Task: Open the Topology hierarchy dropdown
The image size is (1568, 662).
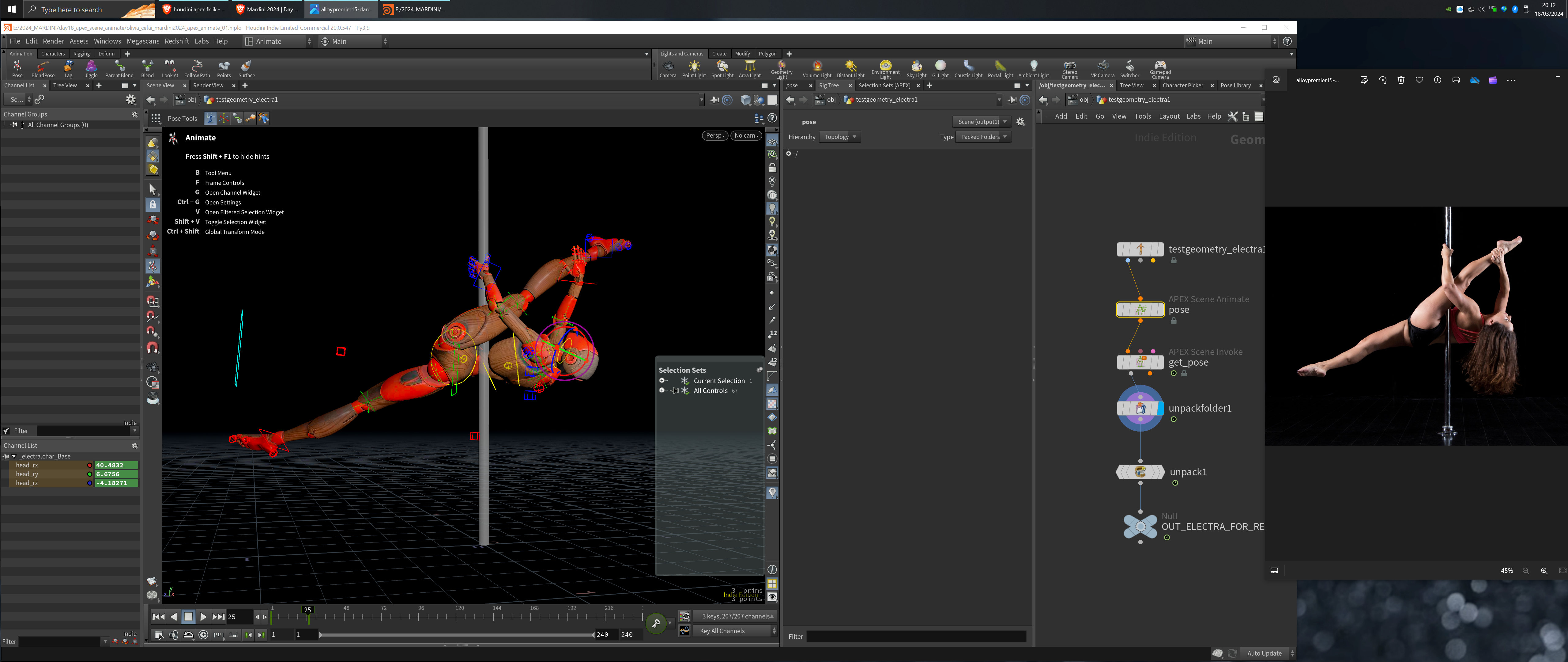Action: (x=840, y=137)
